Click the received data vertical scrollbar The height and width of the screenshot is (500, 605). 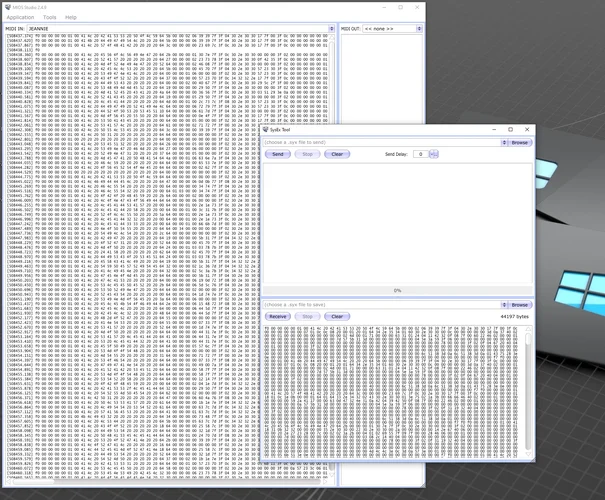528,392
